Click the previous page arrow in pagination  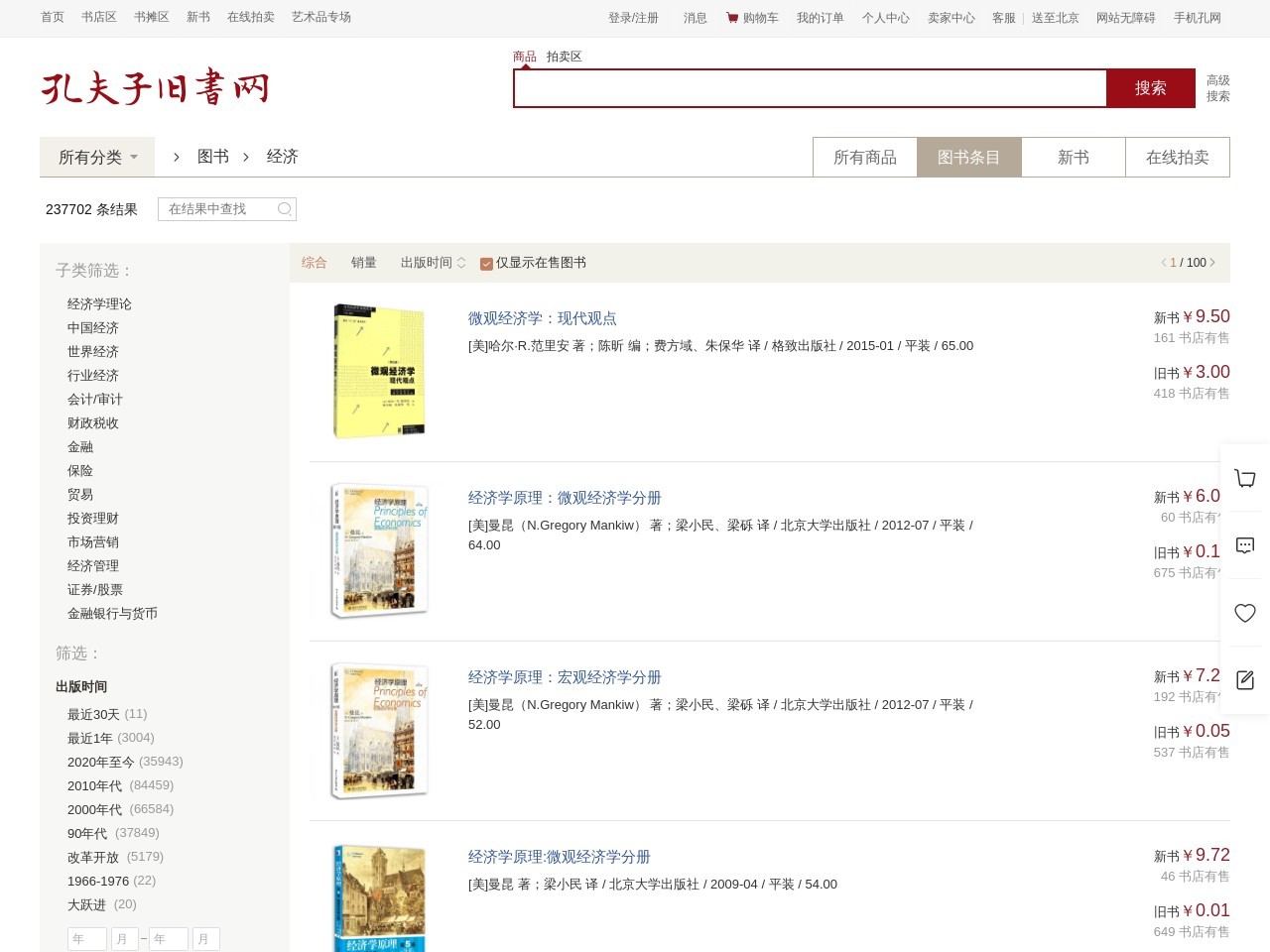(x=1163, y=263)
